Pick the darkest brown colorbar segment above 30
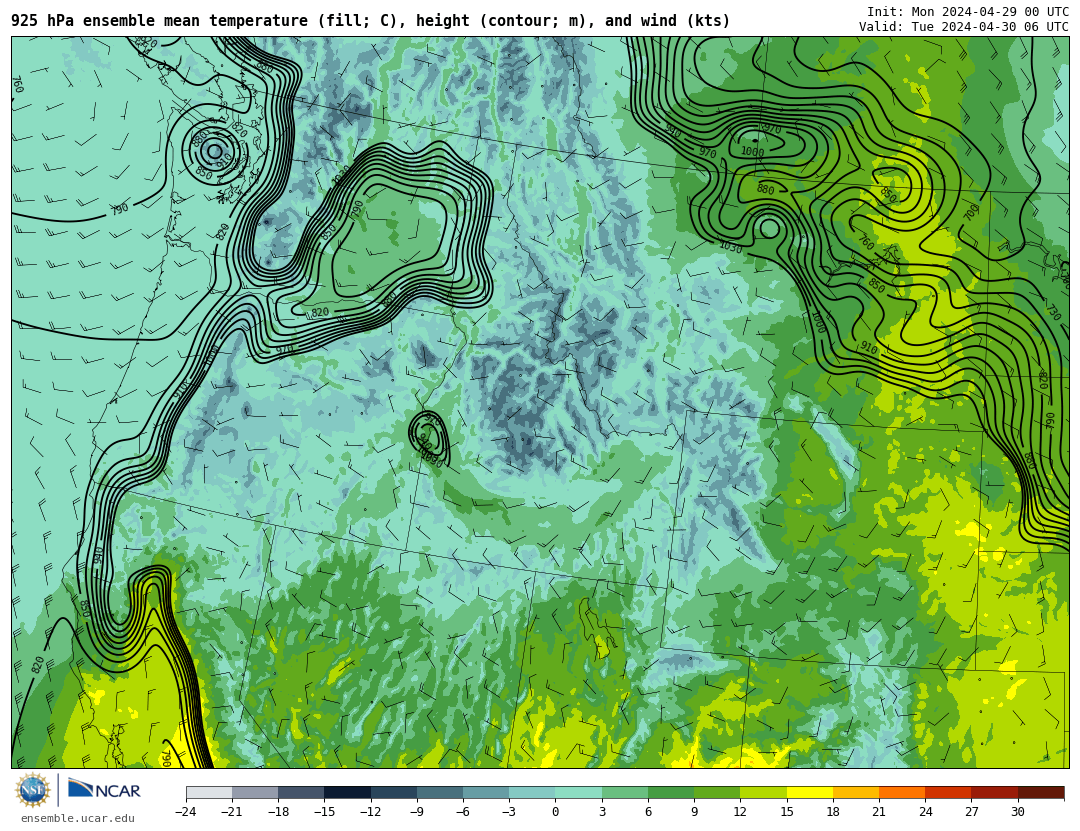This screenshot has height=831, width=1080. tap(1041, 792)
